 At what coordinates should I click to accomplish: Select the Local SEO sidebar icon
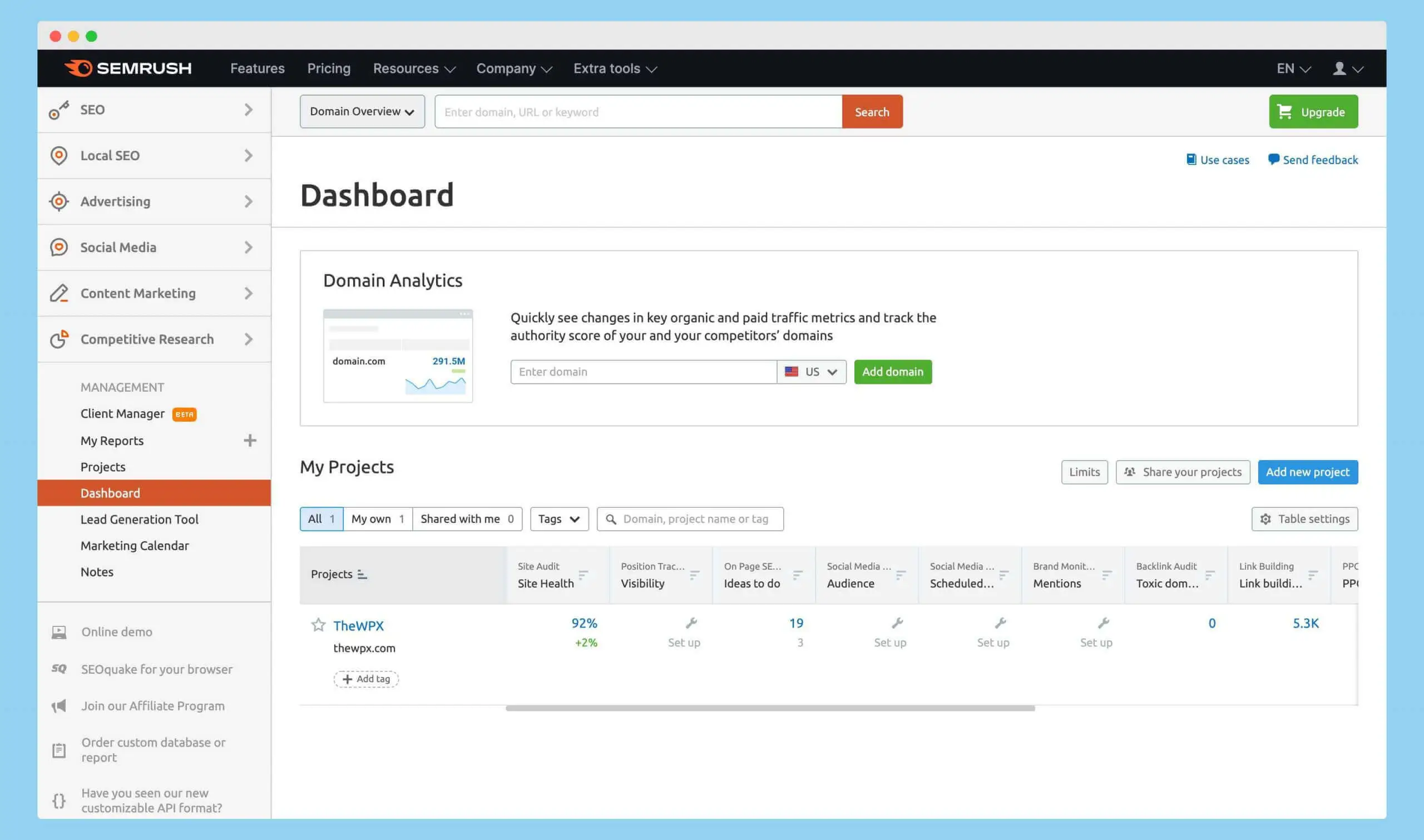pyautogui.click(x=59, y=156)
